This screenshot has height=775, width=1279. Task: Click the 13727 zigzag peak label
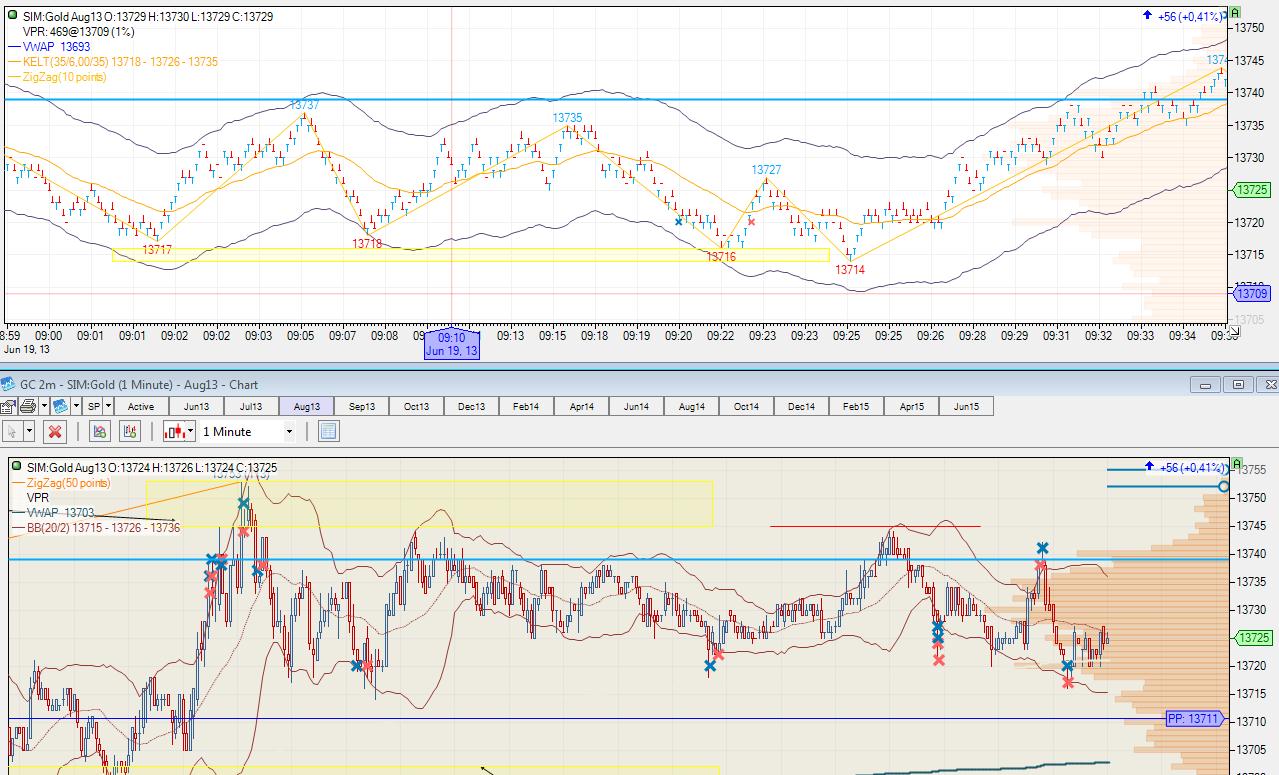tap(766, 170)
